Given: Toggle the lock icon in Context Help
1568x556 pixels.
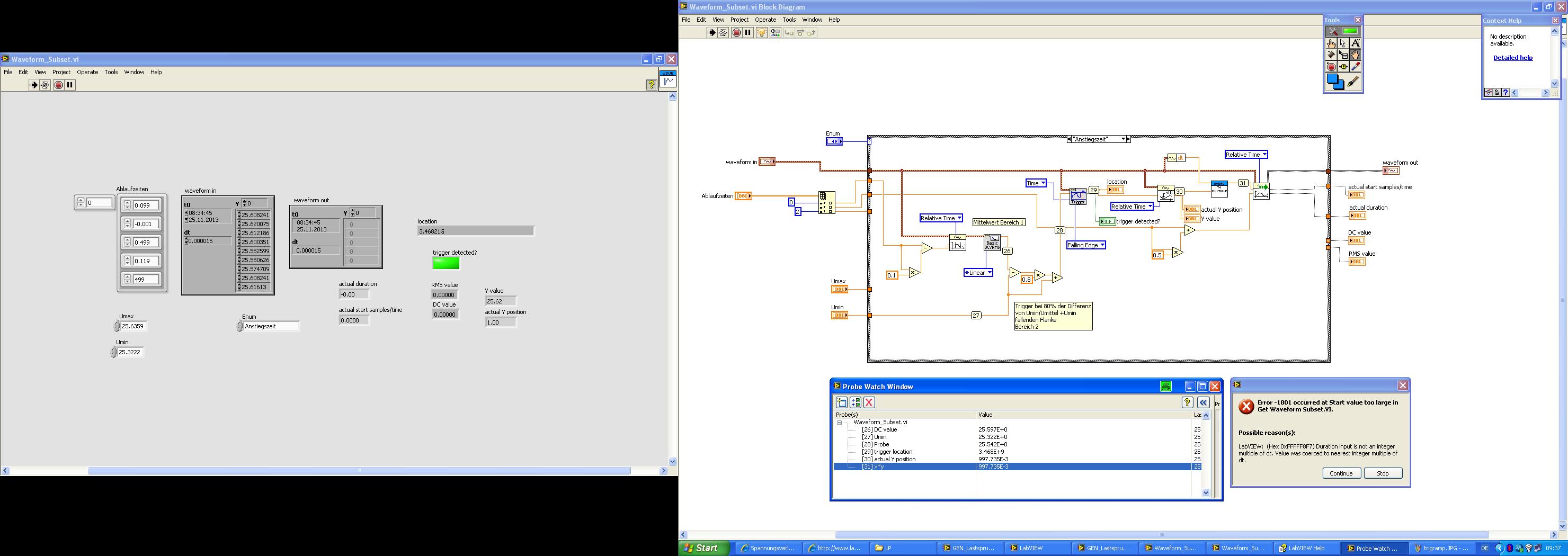Looking at the screenshot, I should pos(1497,93).
